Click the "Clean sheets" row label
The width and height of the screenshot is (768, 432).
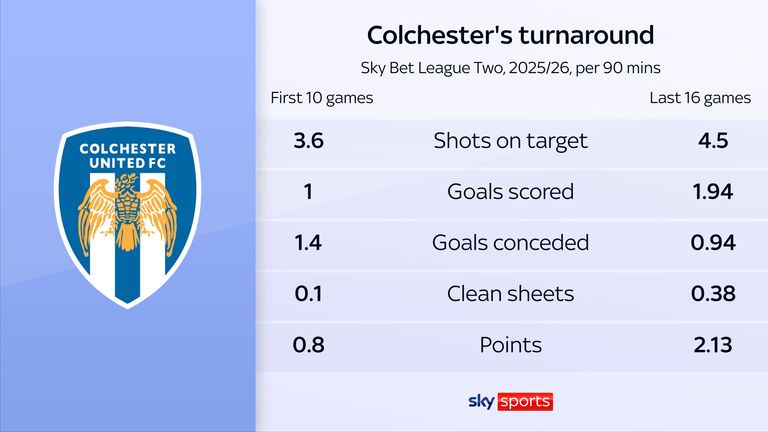[510, 294]
